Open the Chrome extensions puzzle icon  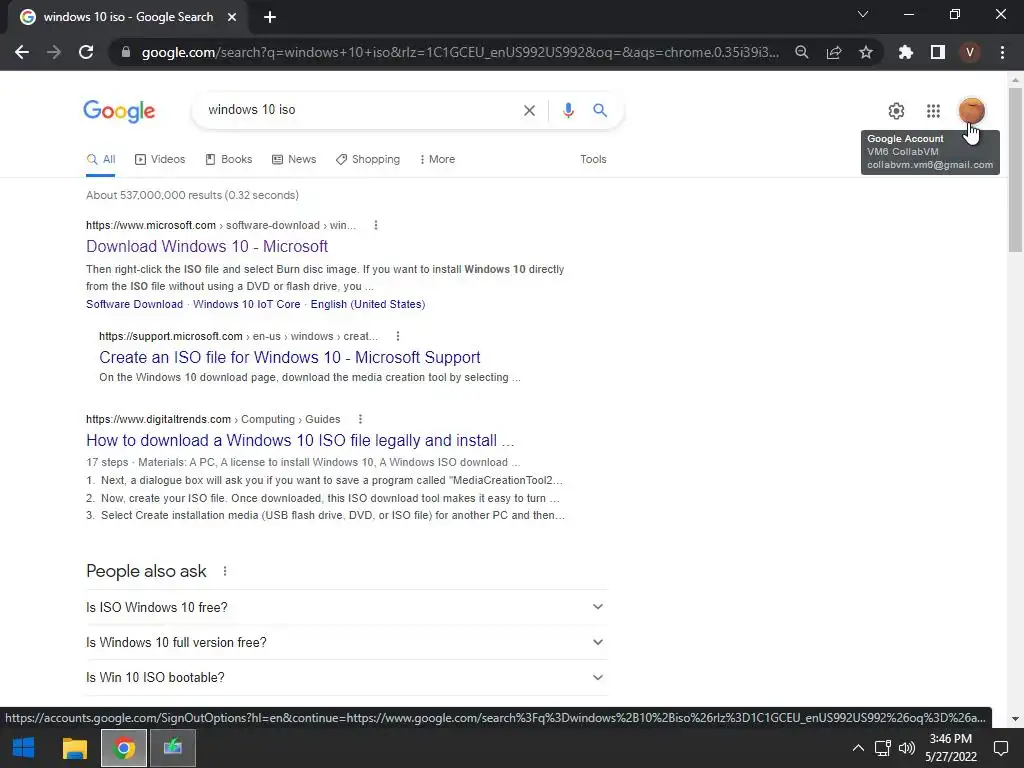tap(906, 52)
